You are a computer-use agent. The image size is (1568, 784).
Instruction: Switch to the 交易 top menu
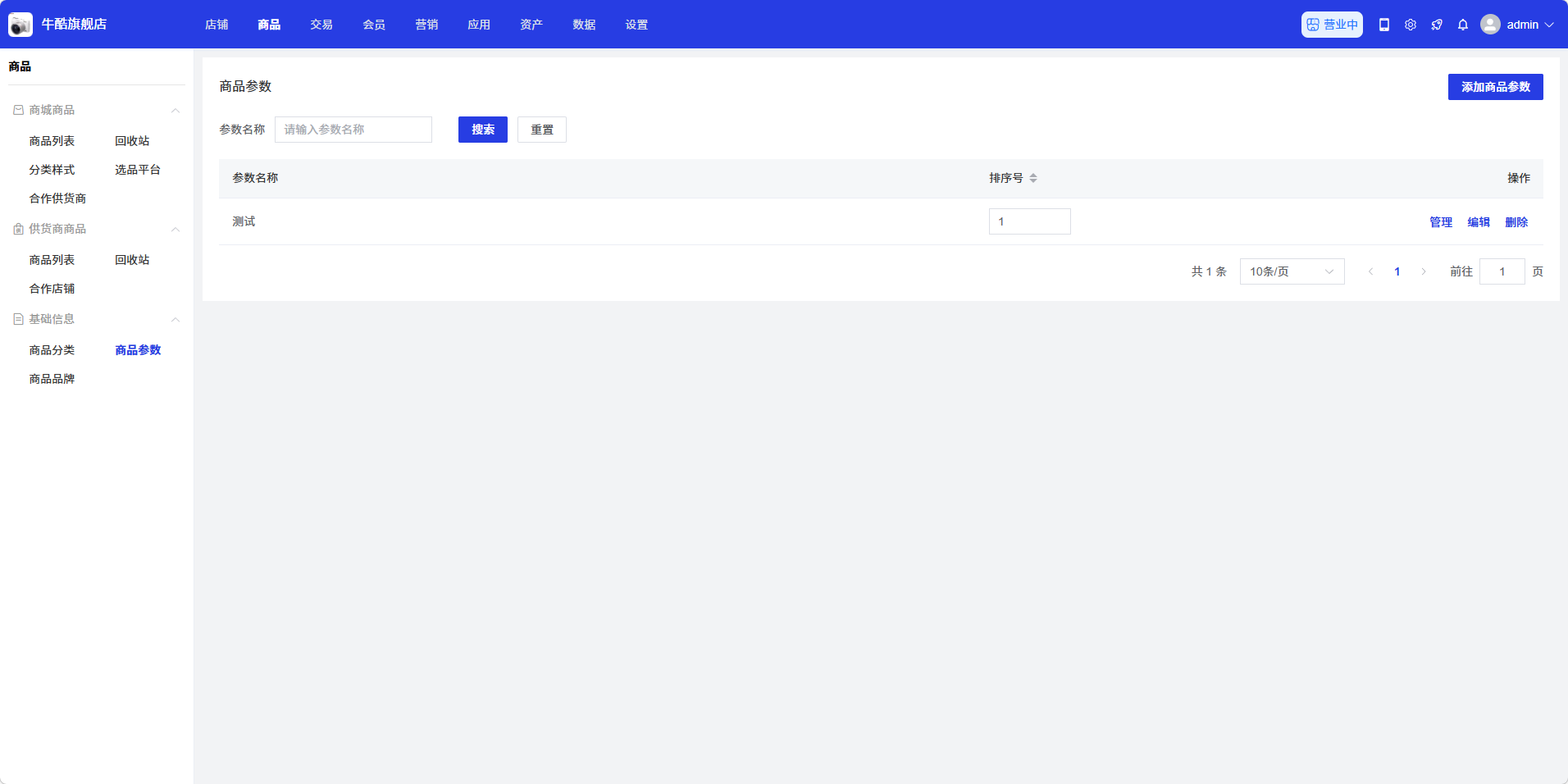321,25
